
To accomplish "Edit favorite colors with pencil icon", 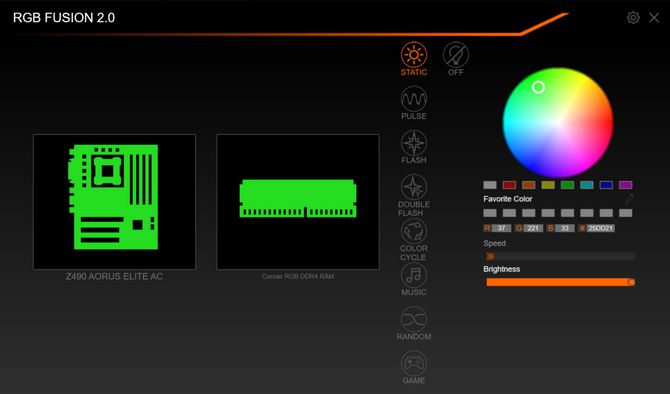I will [x=629, y=199].
